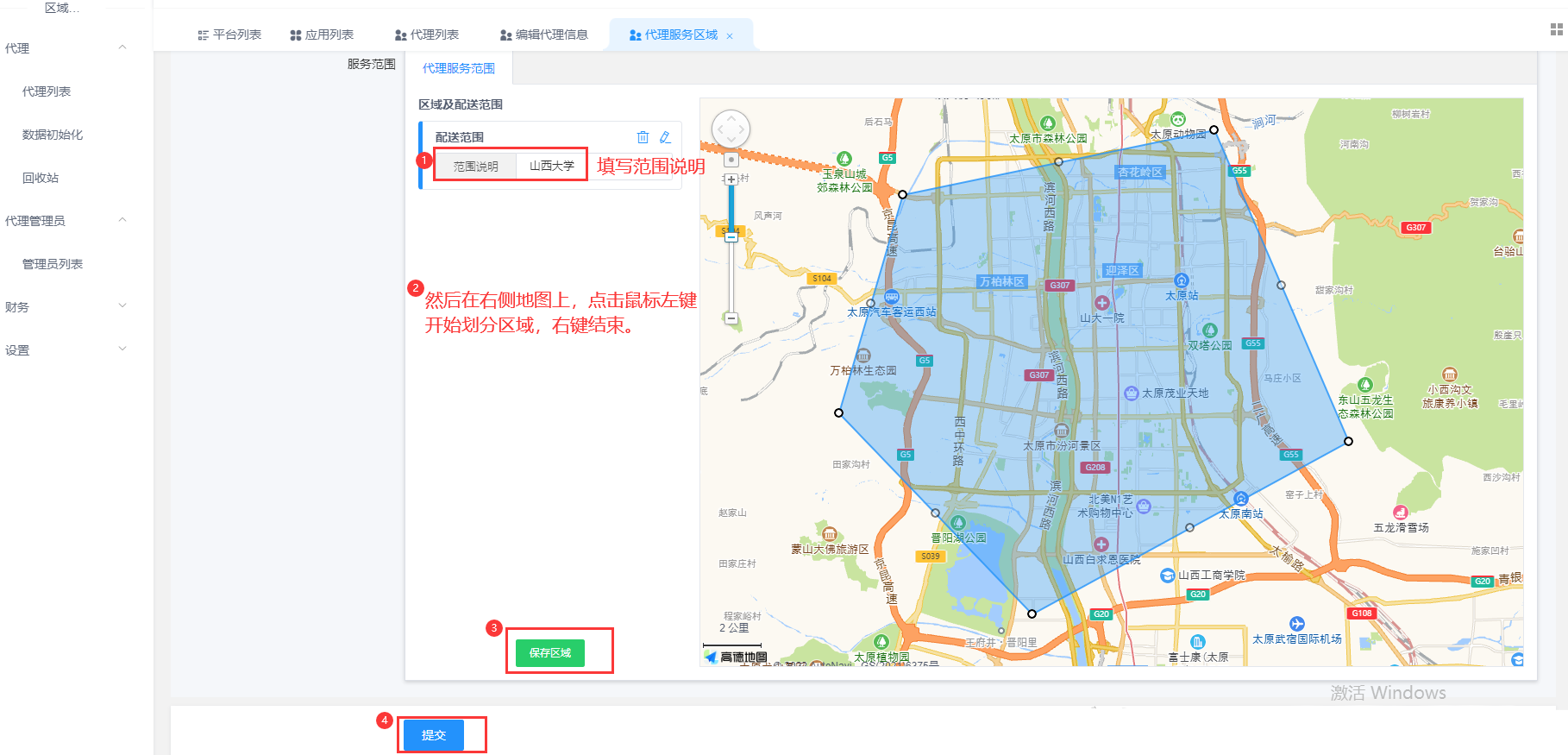The image size is (1568, 755).
Task: Click the 配送范围 card title
Action: [460, 137]
